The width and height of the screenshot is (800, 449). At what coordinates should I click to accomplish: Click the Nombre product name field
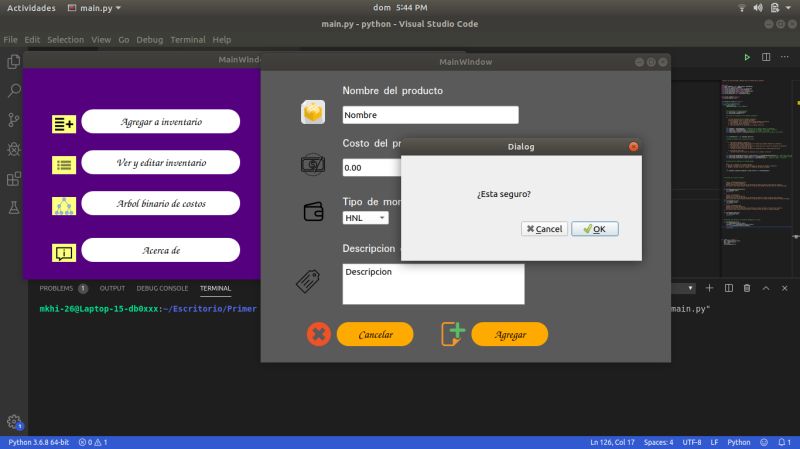[x=430, y=115]
